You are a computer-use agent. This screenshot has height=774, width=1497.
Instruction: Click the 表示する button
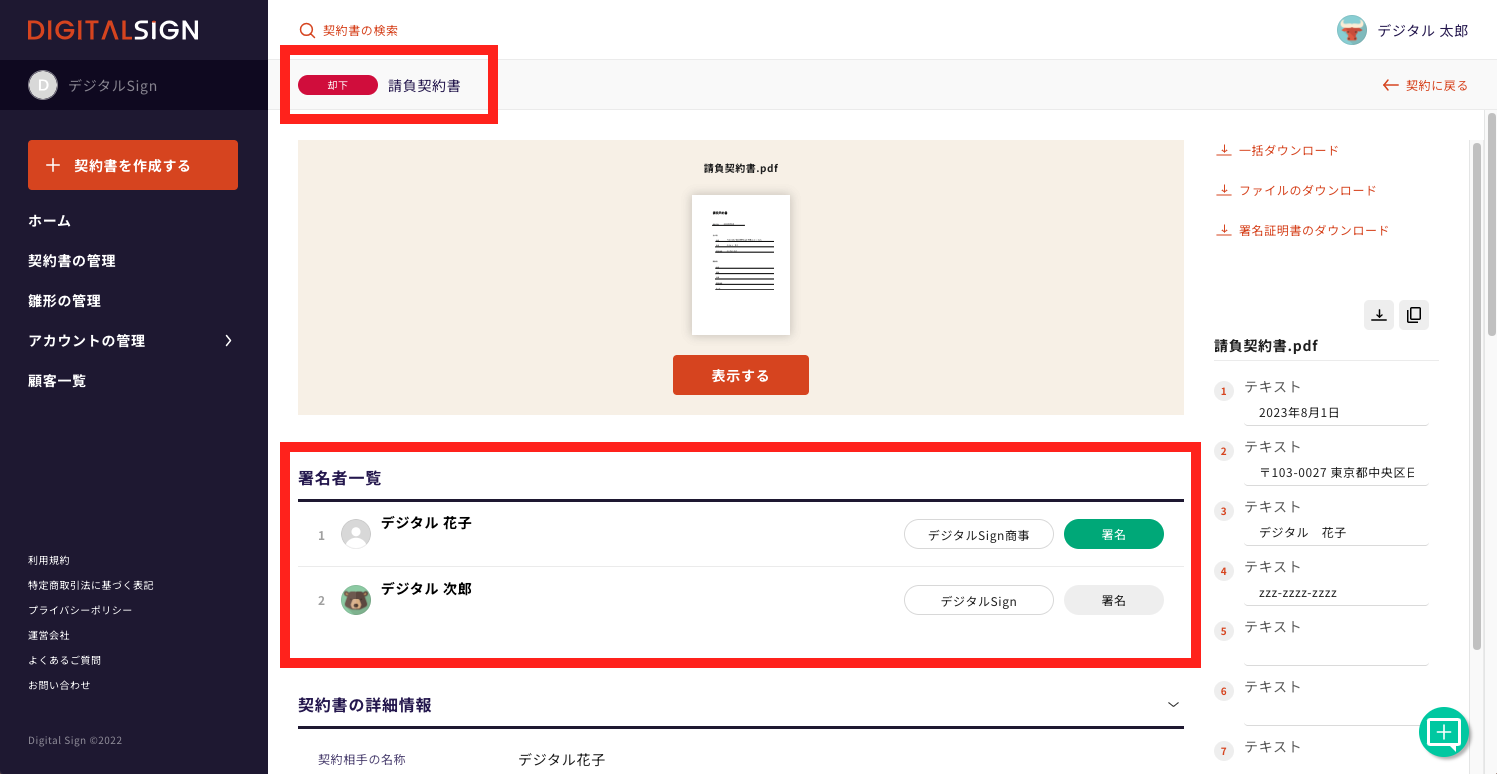(740, 375)
